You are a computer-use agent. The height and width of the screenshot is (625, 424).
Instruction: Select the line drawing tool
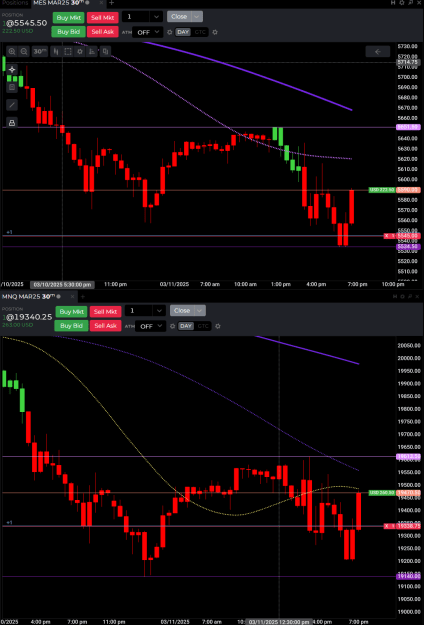12,105
